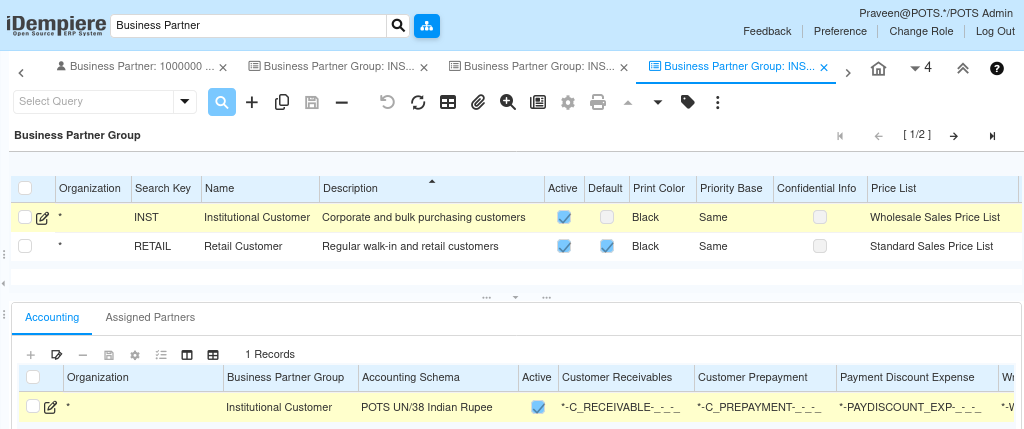Click the New Record plus icon in main toolbar
The height and width of the screenshot is (429, 1024).
click(252, 102)
